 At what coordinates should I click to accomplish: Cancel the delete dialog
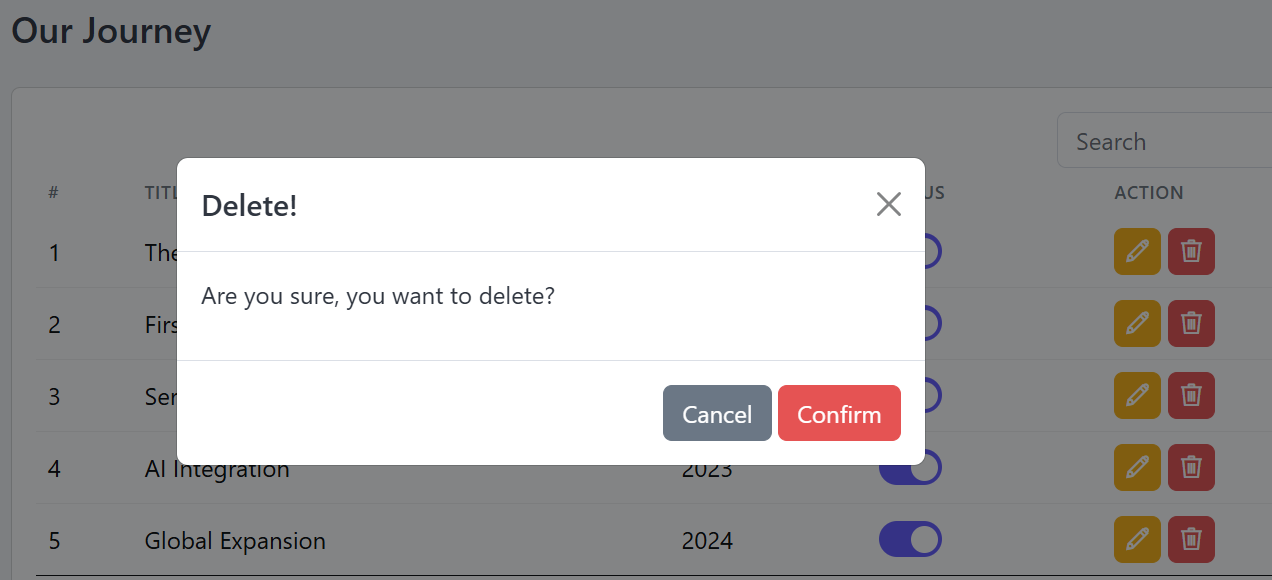click(x=717, y=413)
